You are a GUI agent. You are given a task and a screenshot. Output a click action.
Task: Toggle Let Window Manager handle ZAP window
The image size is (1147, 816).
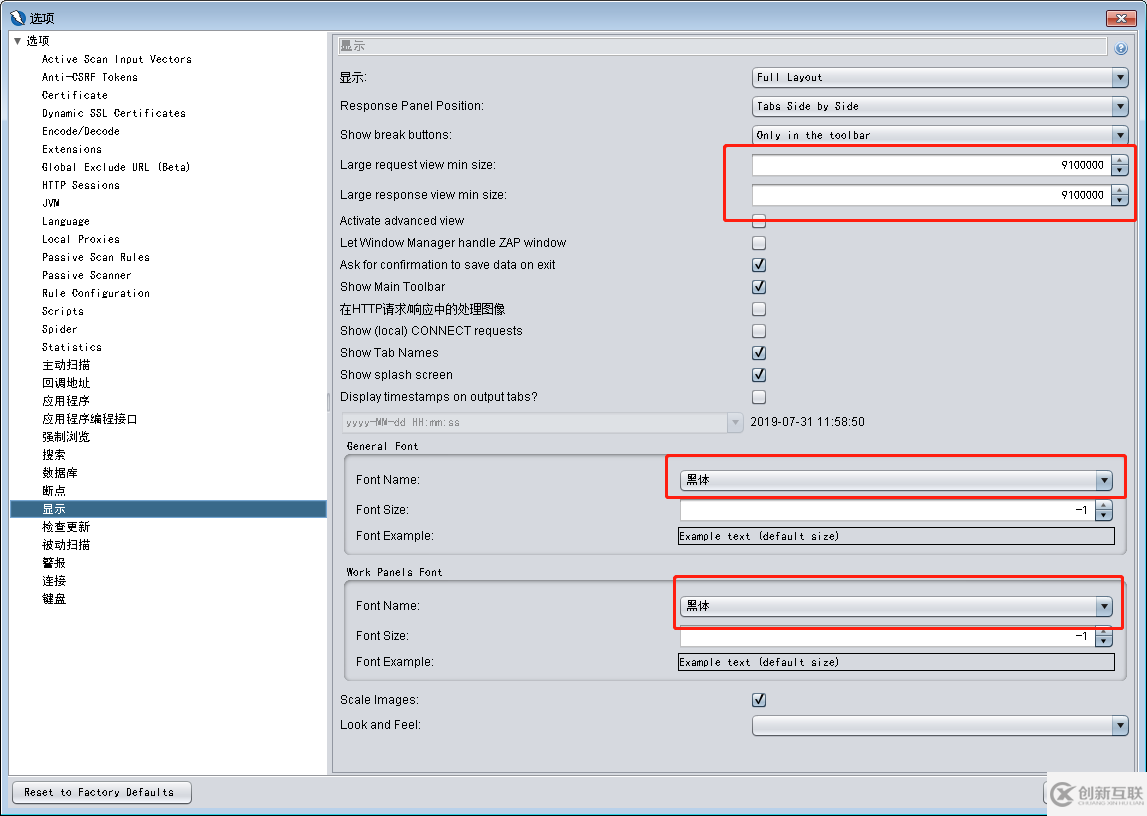pos(759,243)
